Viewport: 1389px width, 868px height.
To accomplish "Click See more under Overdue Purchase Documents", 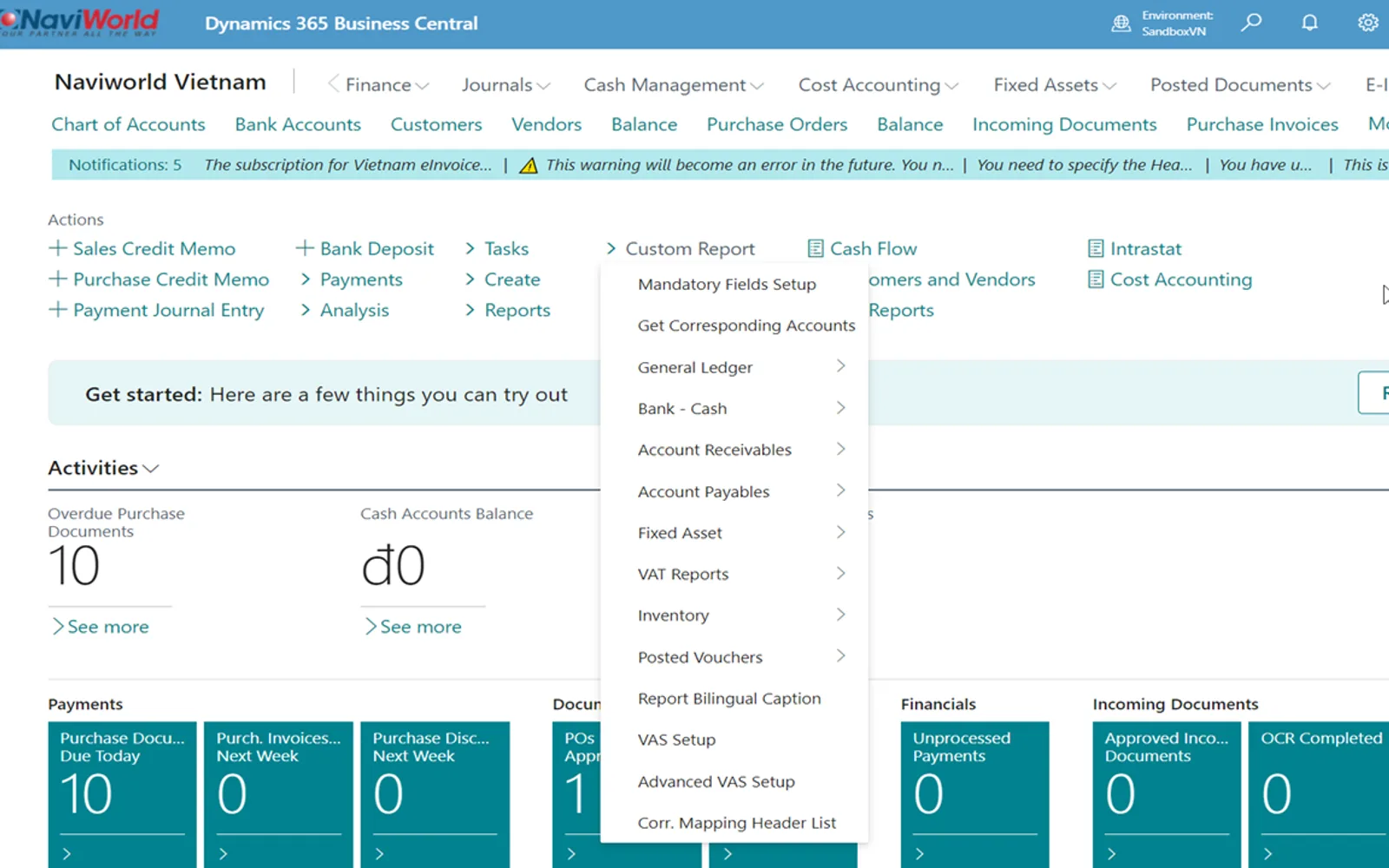I will point(101,627).
